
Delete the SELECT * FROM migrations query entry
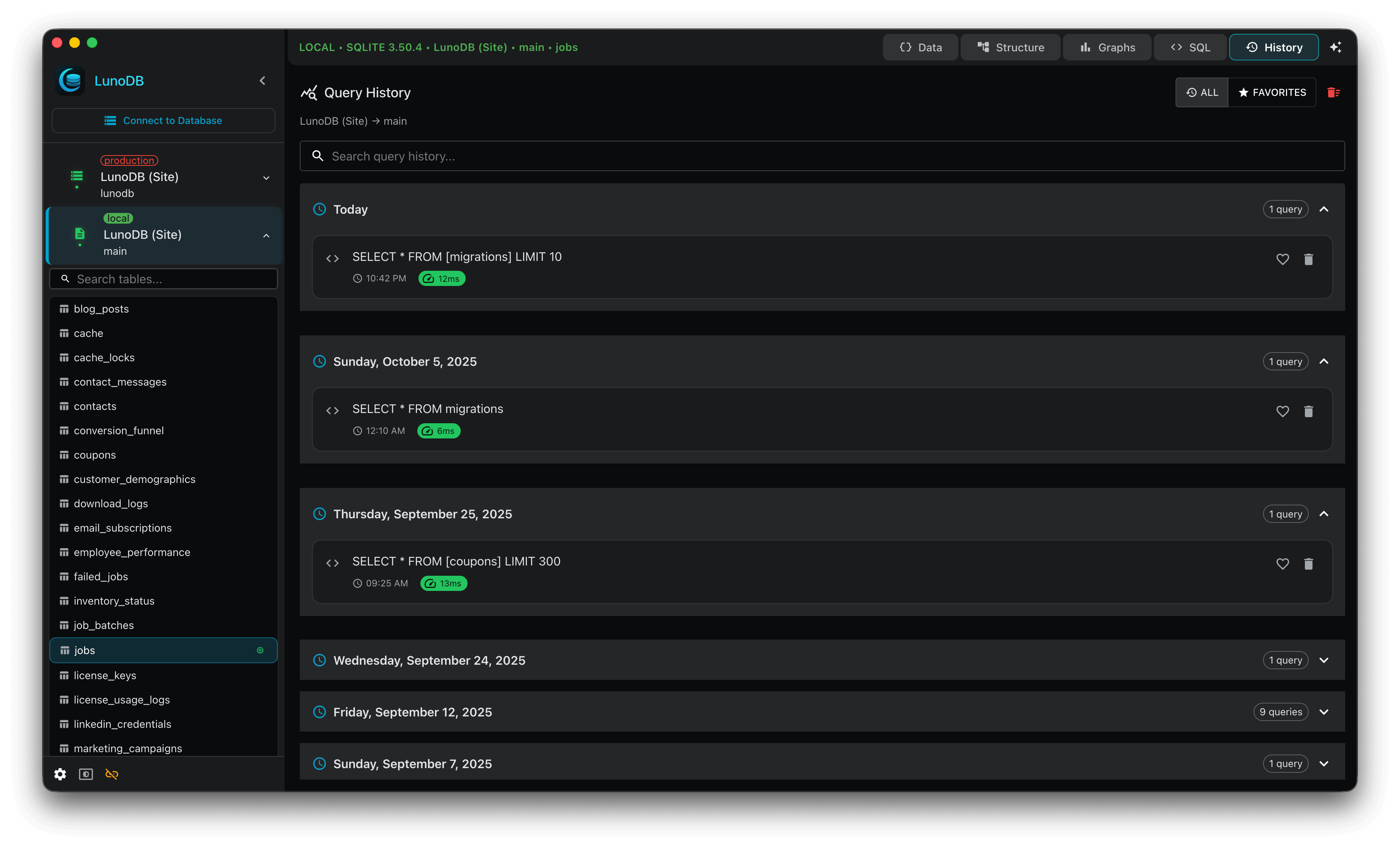[1309, 411]
